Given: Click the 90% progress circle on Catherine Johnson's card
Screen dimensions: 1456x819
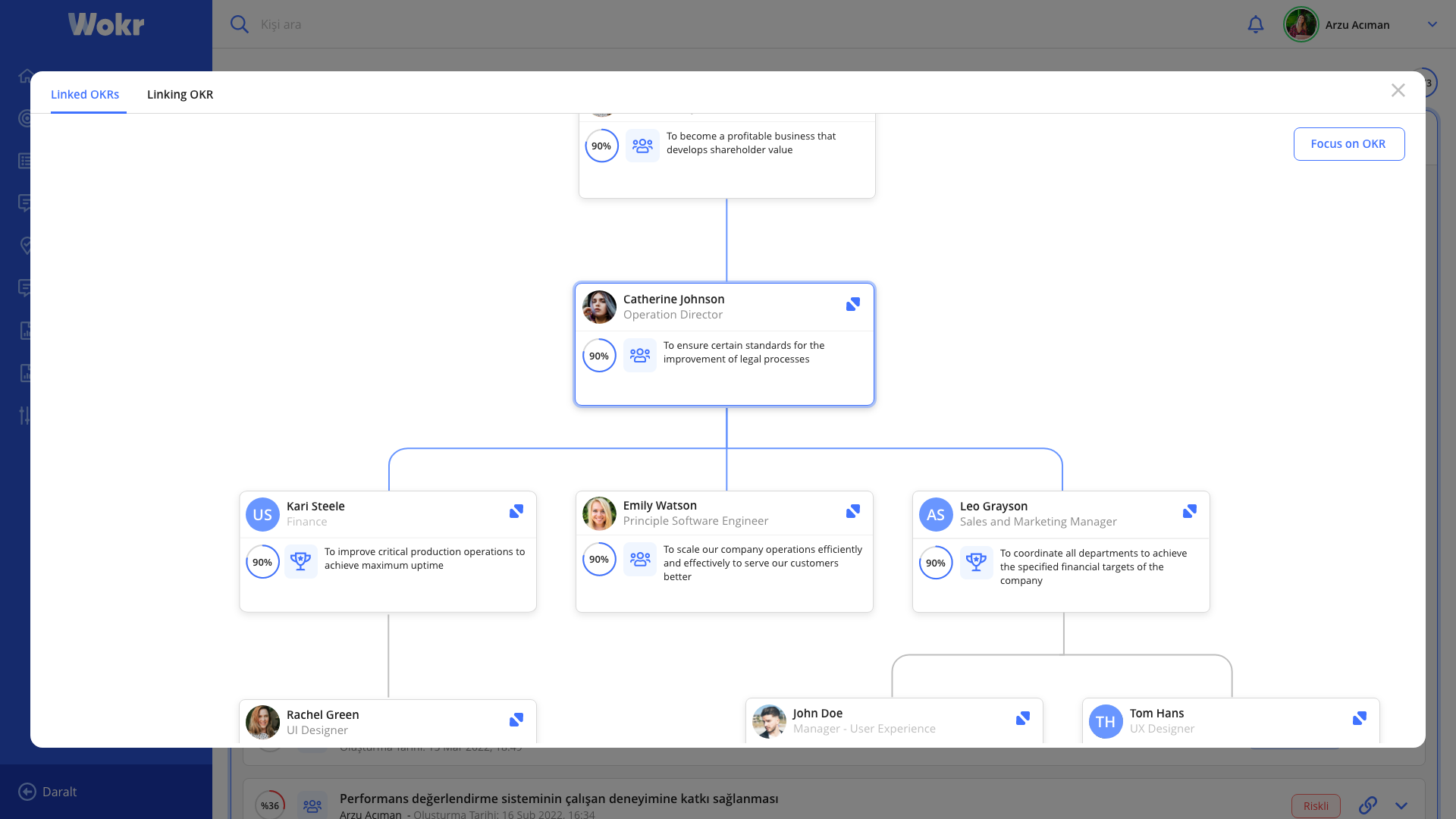Looking at the screenshot, I should [x=599, y=355].
